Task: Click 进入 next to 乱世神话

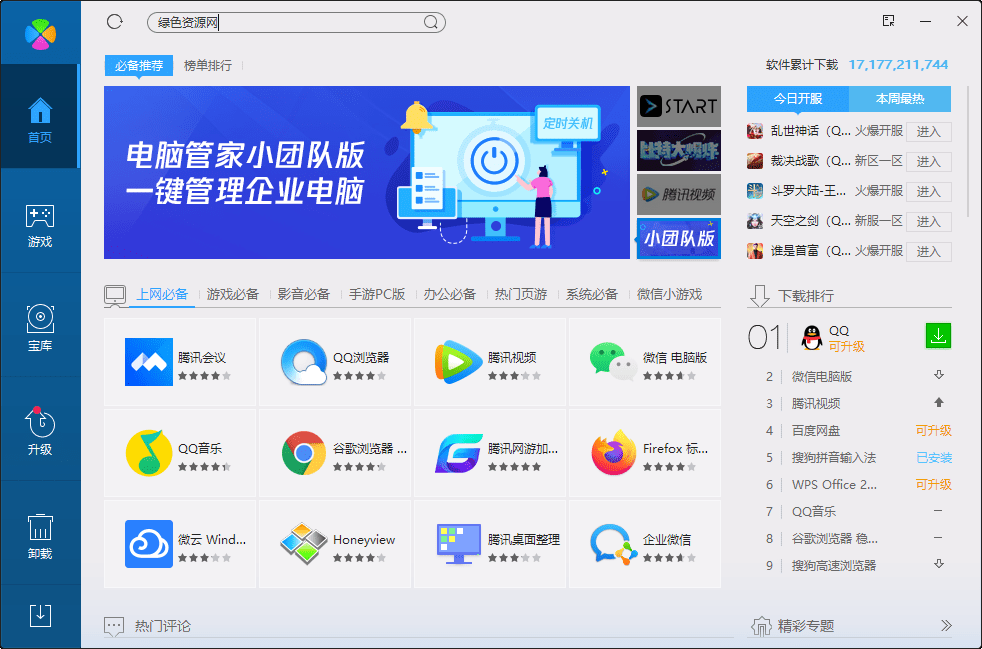Action: 927,132
